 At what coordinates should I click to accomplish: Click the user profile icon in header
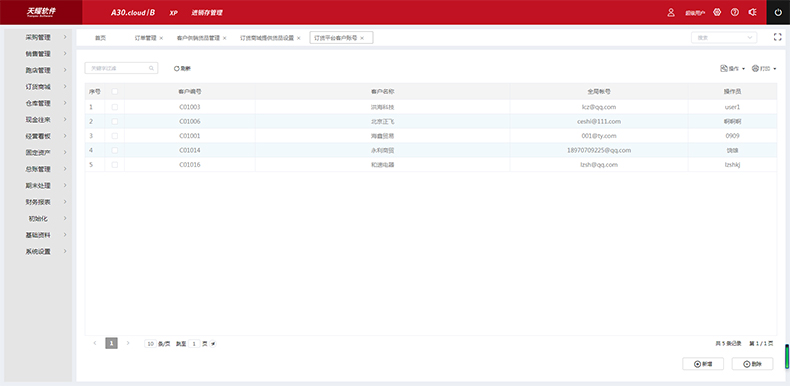click(x=671, y=13)
